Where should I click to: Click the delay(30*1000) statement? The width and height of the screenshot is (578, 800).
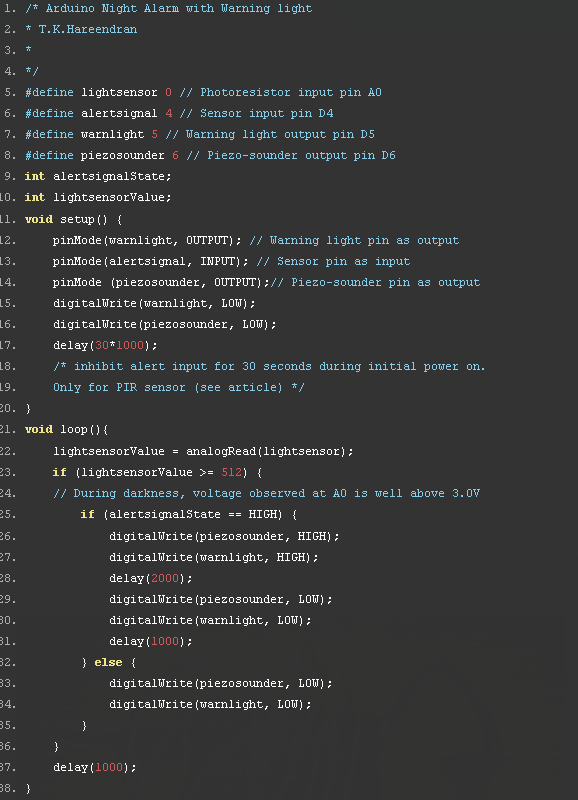[x=105, y=345]
